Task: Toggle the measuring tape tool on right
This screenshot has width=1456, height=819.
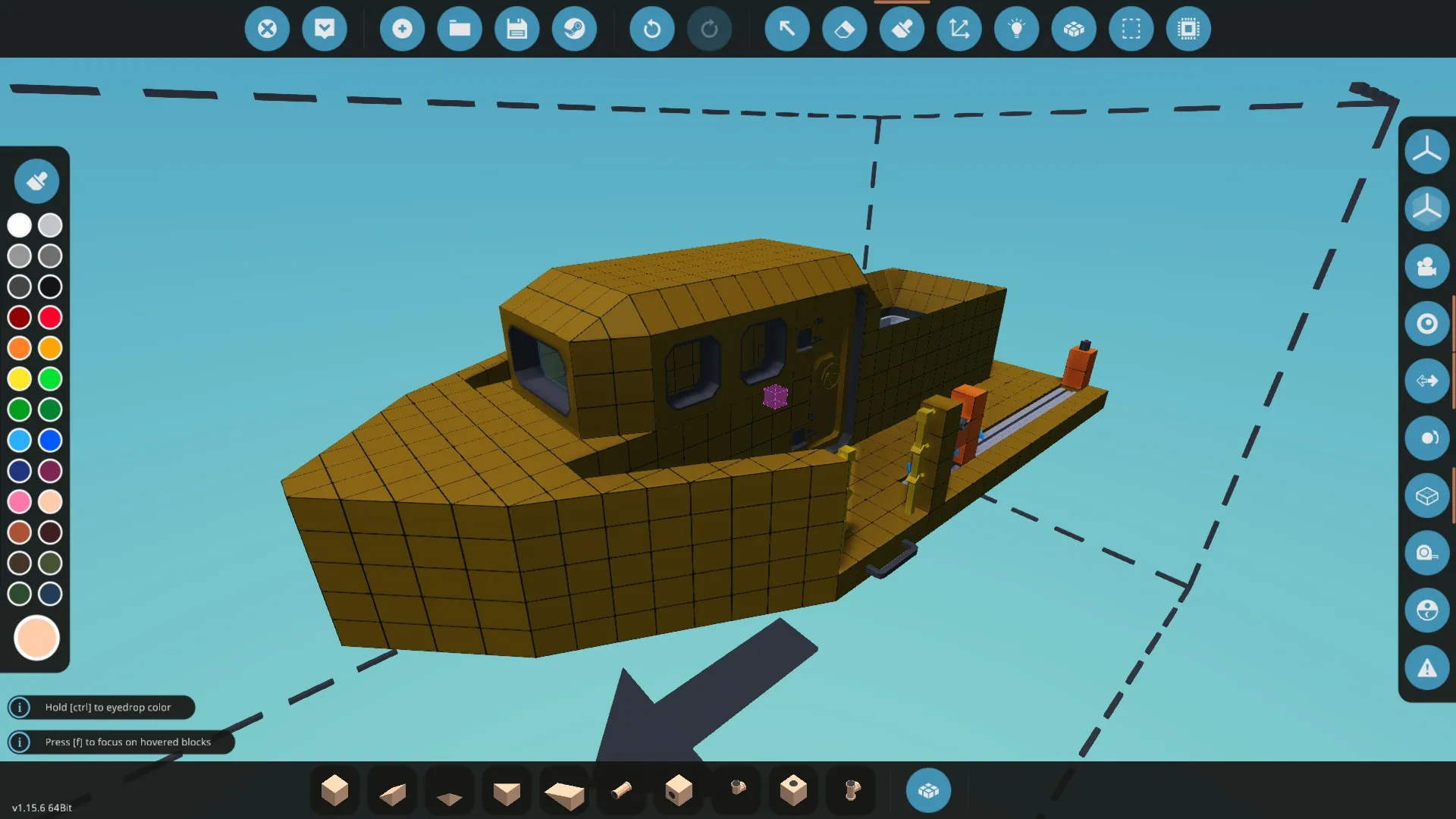Action: pyautogui.click(x=1426, y=553)
